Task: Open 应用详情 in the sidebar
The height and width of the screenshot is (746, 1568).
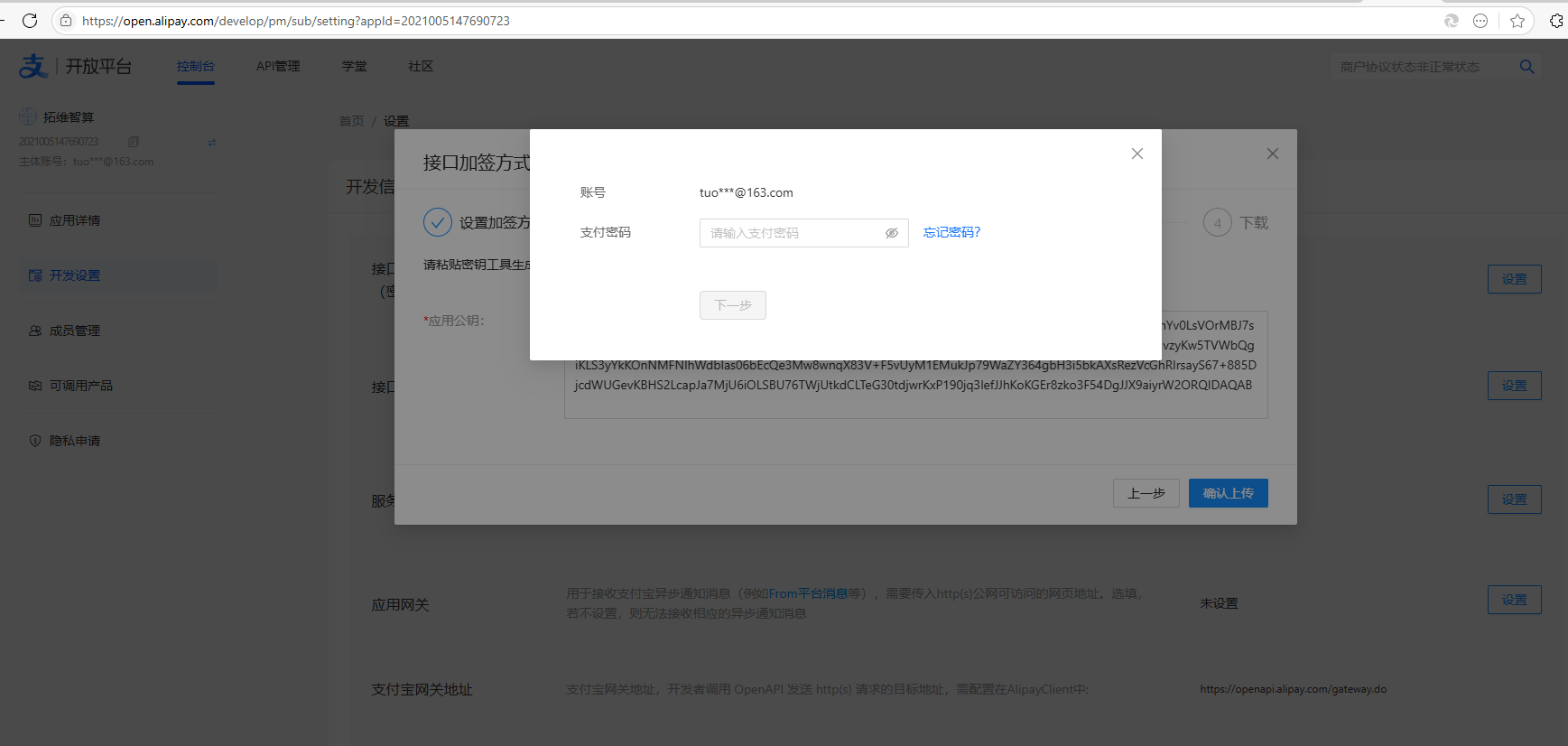Action: pyautogui.click(x=118, y=220)
